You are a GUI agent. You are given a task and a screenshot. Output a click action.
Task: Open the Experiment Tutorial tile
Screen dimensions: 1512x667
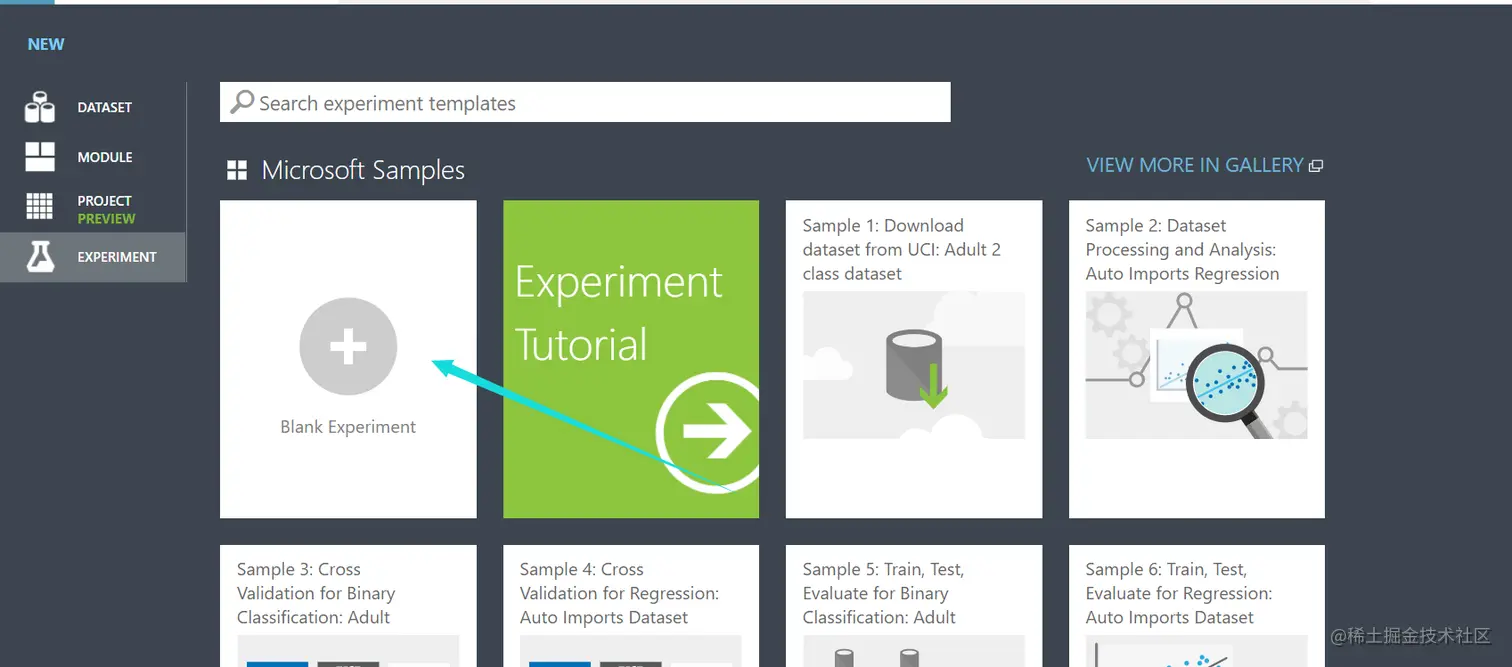(631, 359)
